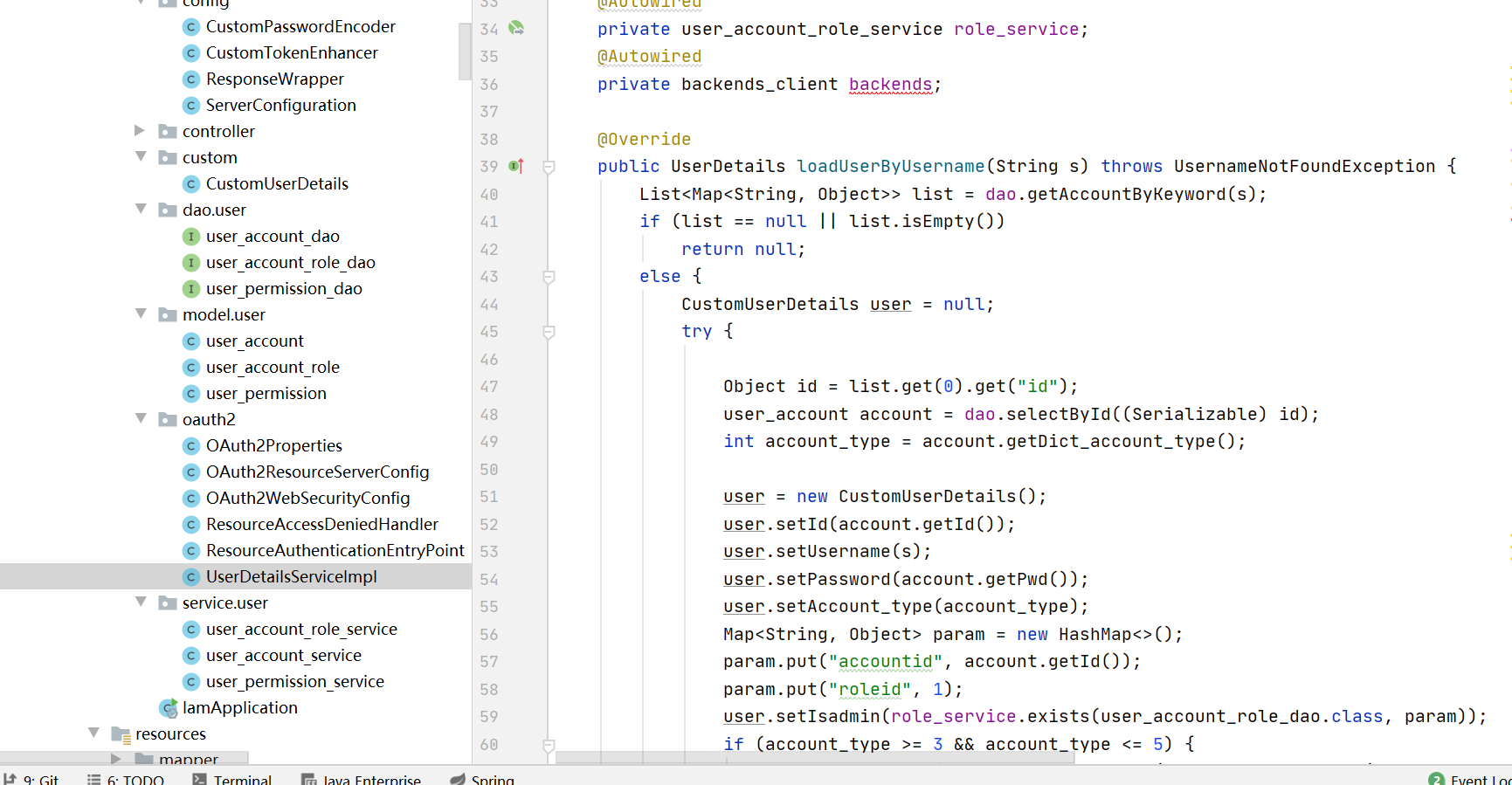Click the dao.user package folder icon
Screen dimensions: 1512x785
point(168,210)
